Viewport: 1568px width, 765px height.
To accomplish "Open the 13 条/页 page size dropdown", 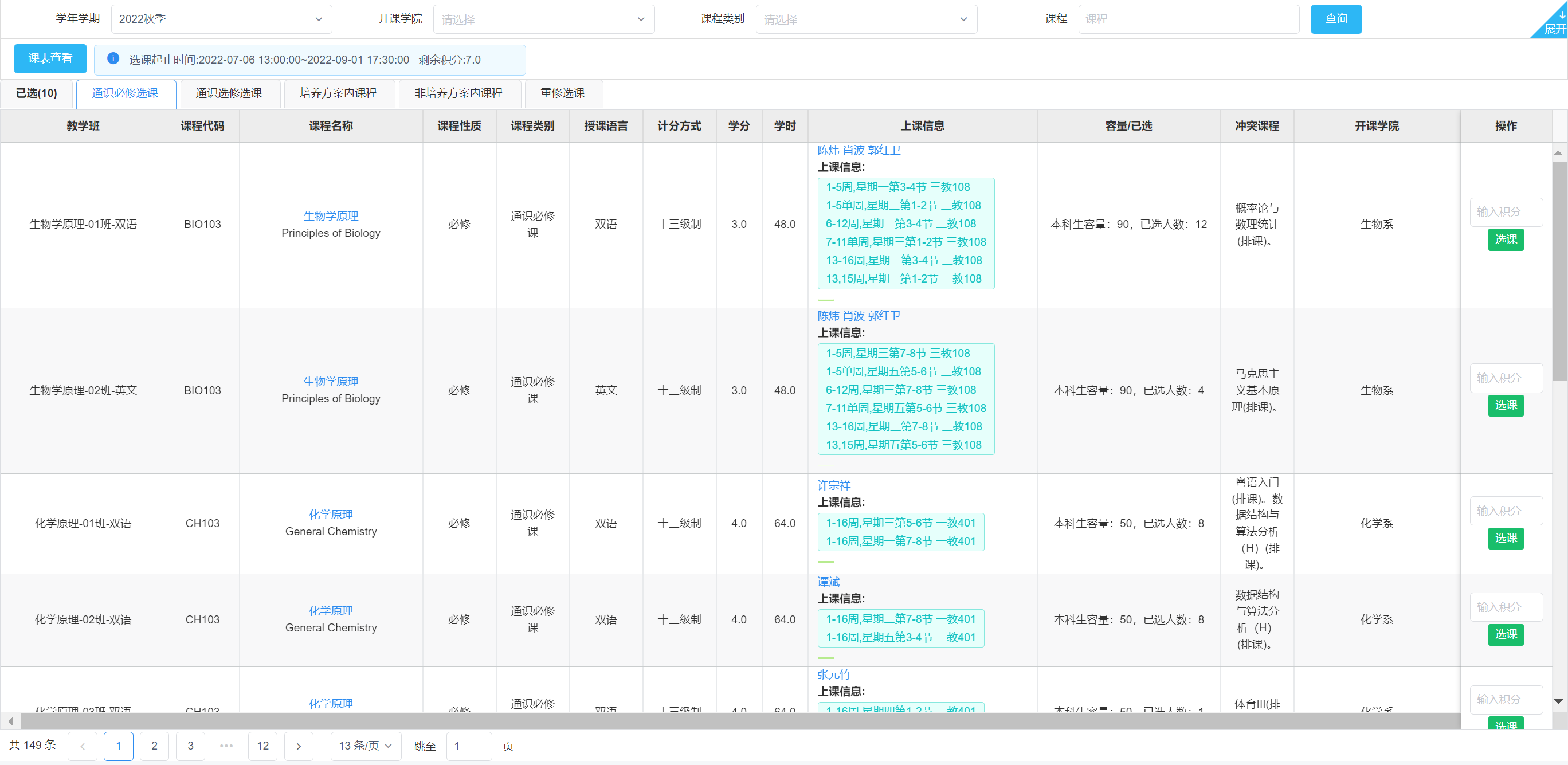I will pyautogui.click(x=366, y=746).
